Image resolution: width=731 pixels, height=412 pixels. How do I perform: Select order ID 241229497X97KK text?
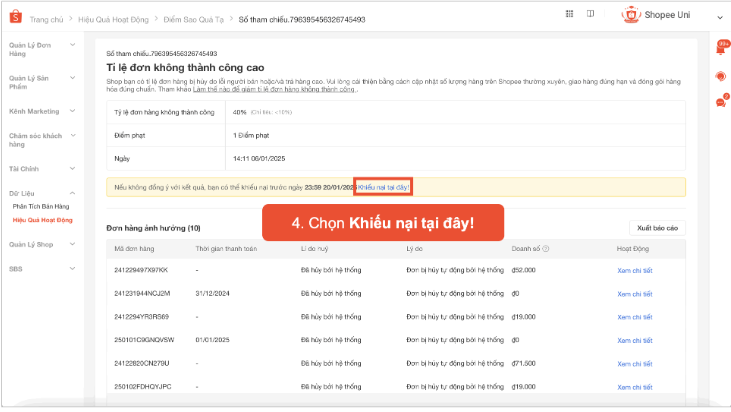coord(141,270)
